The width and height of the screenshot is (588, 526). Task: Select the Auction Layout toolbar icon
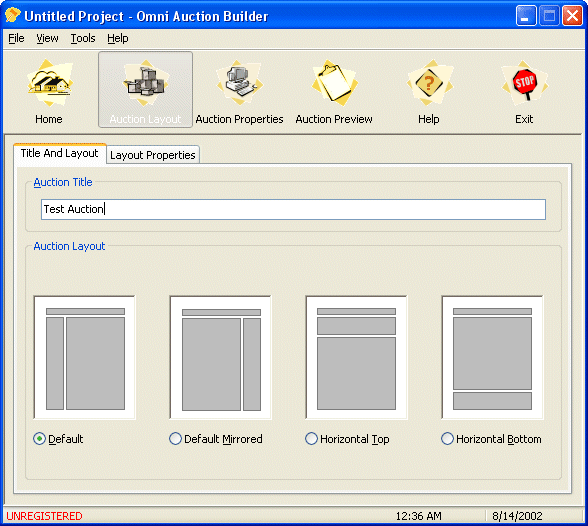(146, 90)
